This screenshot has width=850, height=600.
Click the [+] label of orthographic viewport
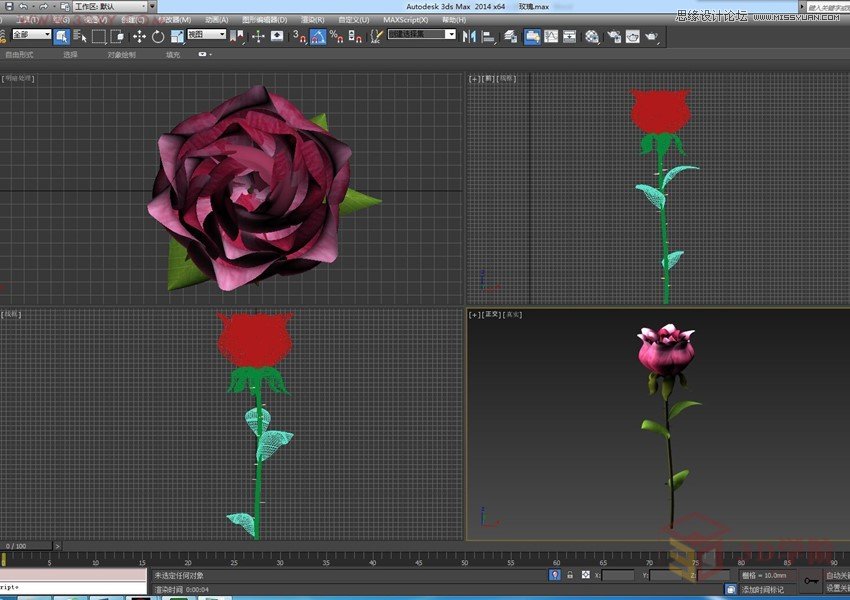[x=474, y=314]
